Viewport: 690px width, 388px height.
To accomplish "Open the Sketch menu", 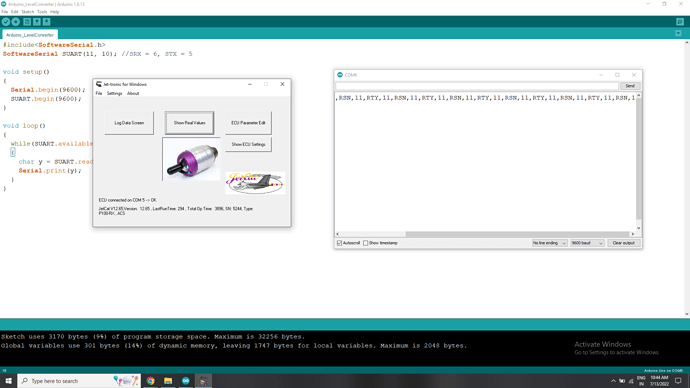I will tap(28, 12).
